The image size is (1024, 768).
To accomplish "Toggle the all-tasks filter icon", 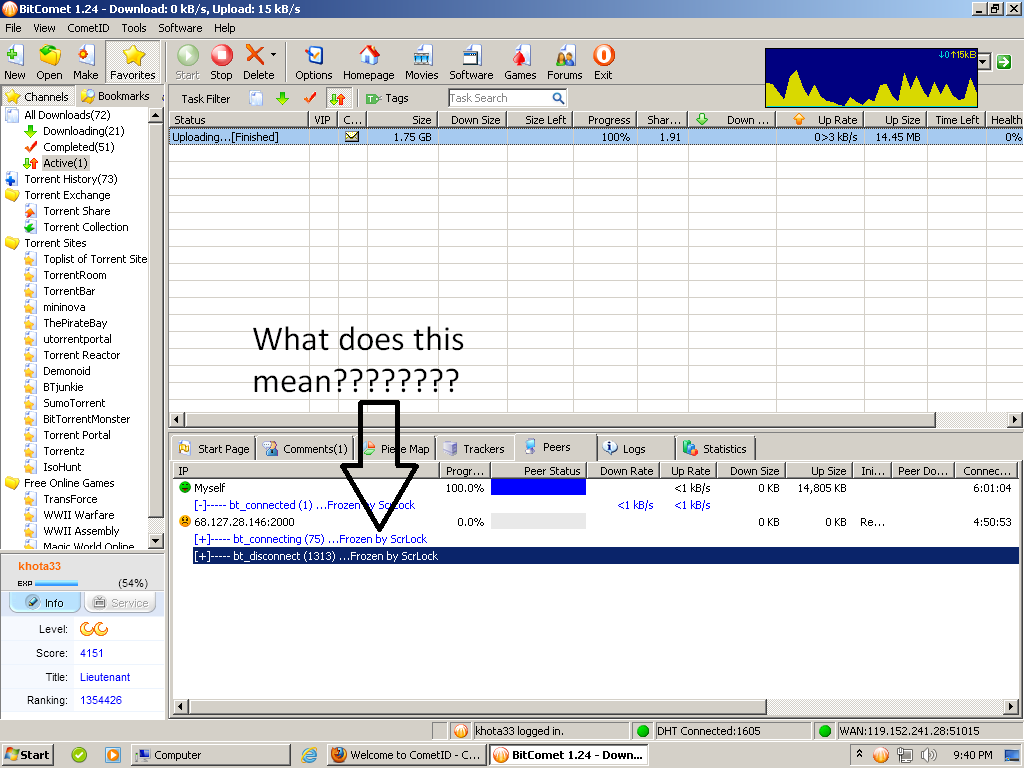I will pos(256,99).
